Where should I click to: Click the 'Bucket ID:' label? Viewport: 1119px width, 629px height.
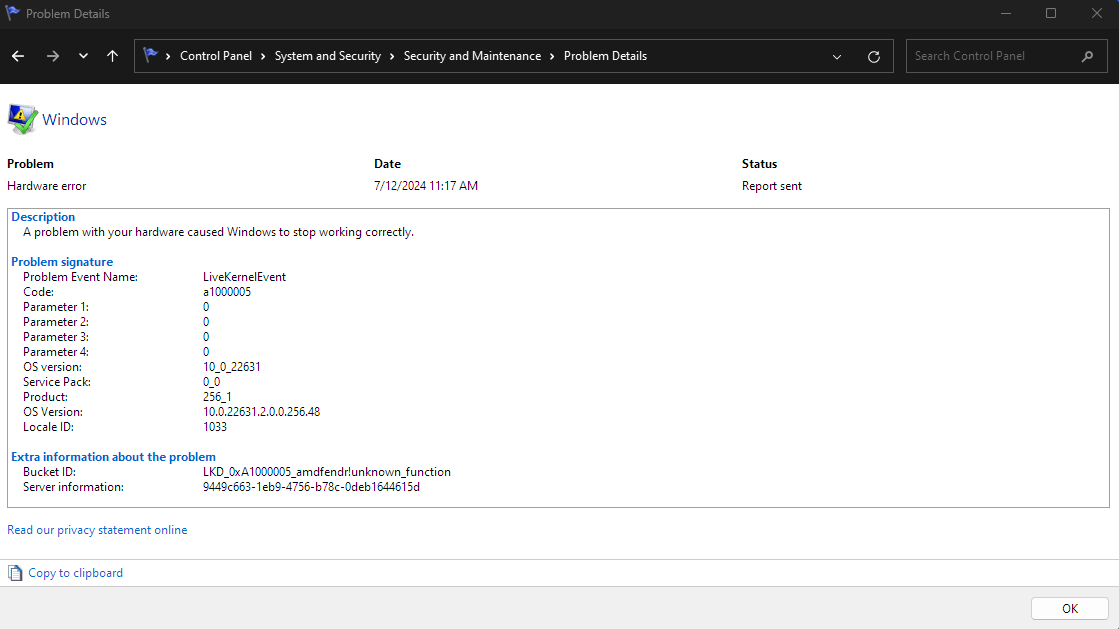point(49,472)
